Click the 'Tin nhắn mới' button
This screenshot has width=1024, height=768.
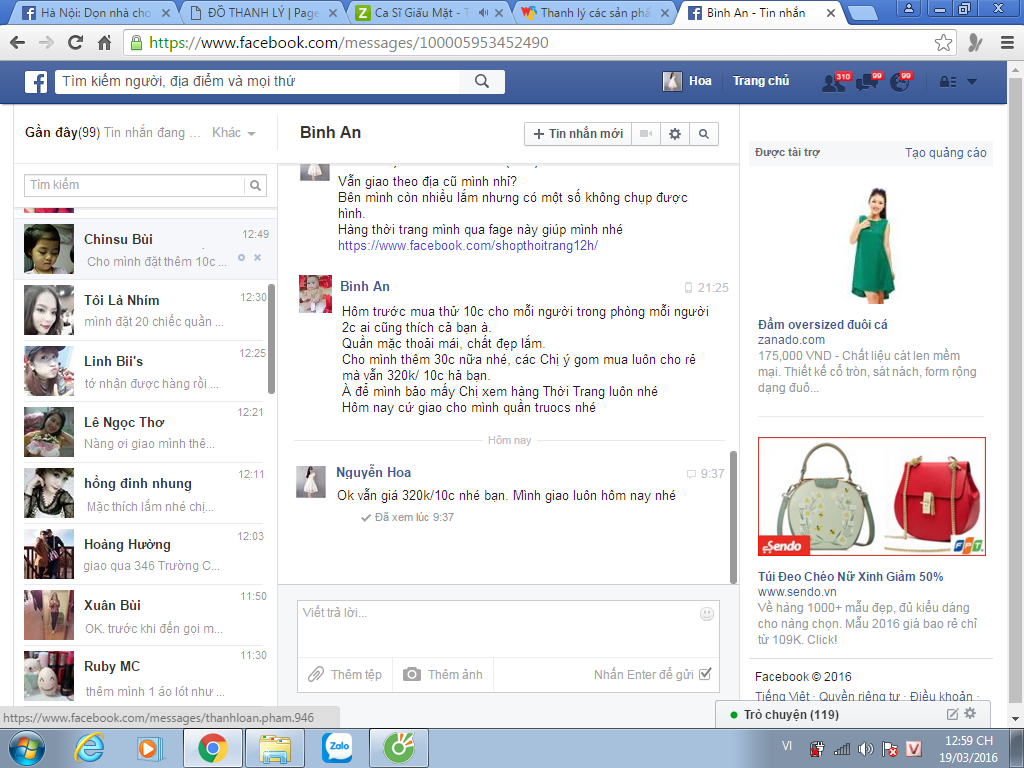coord(578,134)
